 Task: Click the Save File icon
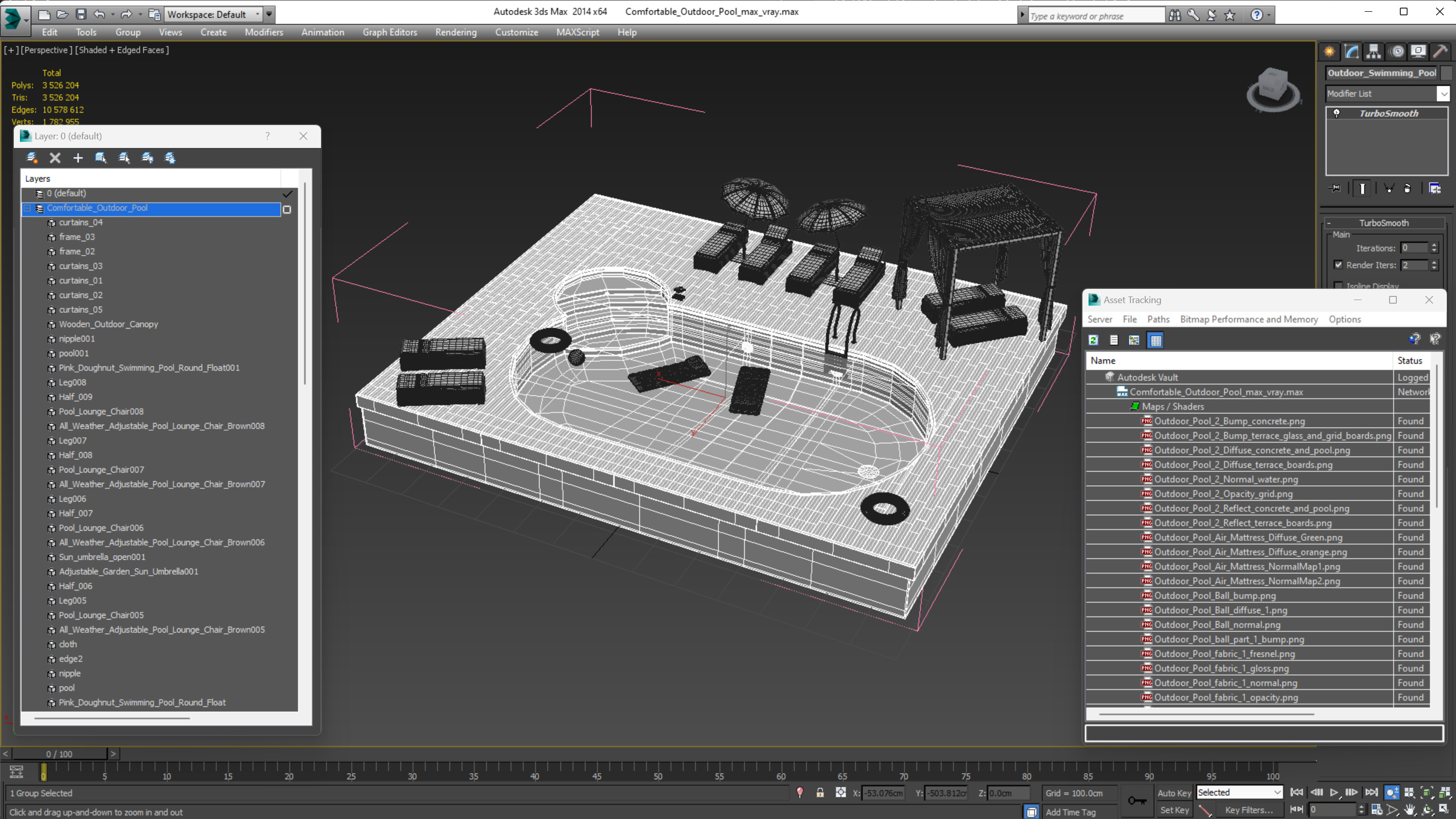click(x=81, y=14)
